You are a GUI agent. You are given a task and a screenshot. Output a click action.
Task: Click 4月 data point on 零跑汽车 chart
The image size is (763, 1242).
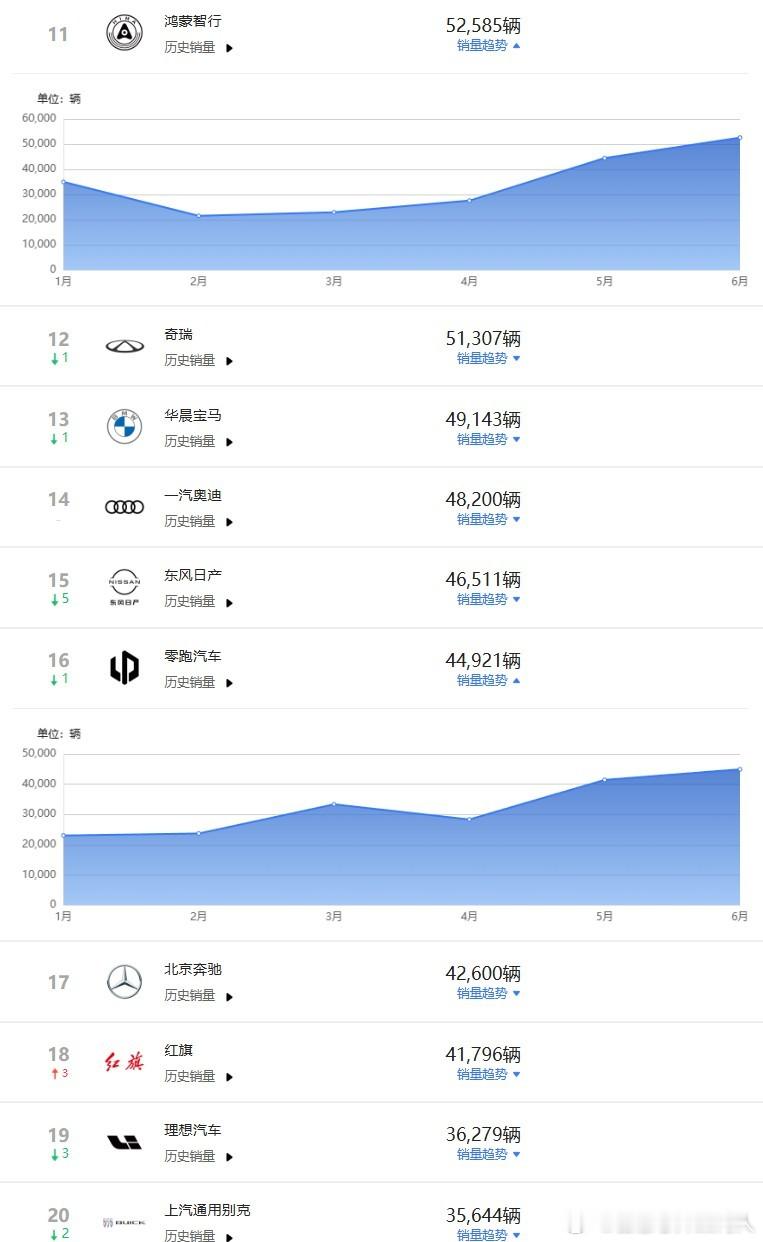tap(469, 819)
